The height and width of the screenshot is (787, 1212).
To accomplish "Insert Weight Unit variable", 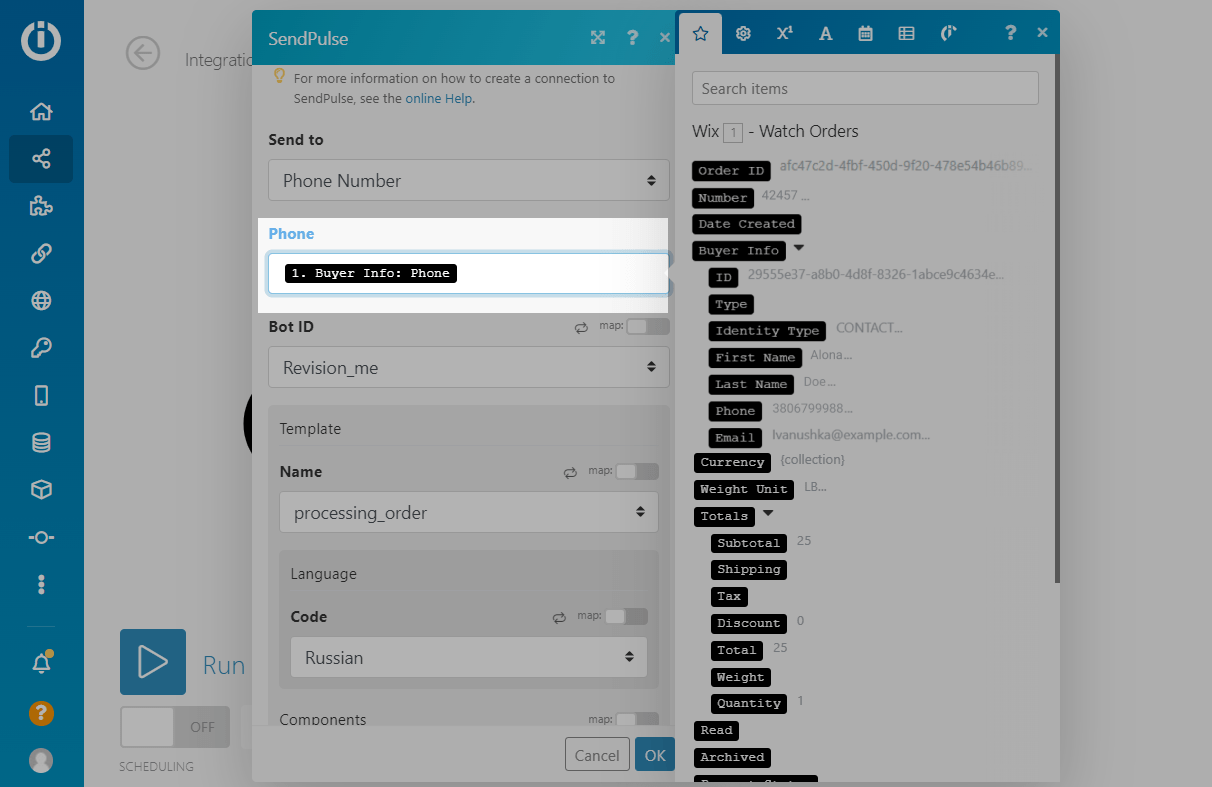I will tap(744, 490).
